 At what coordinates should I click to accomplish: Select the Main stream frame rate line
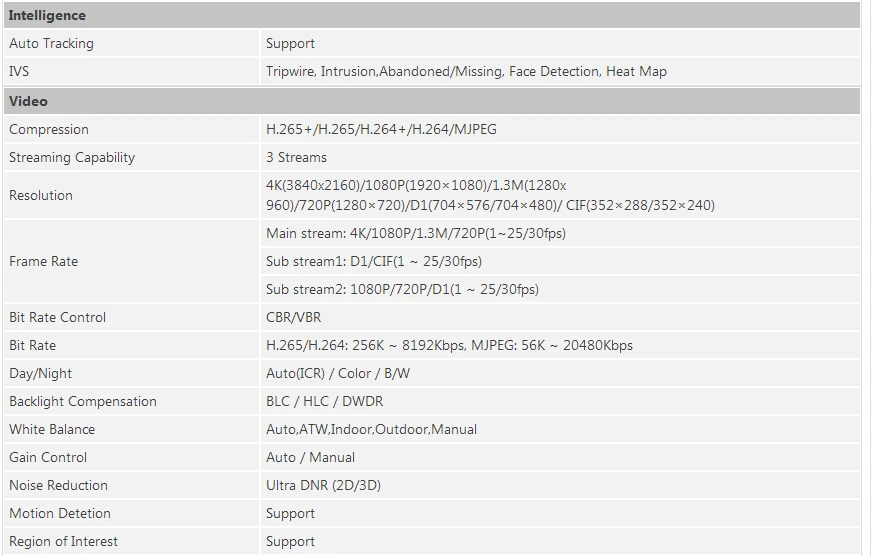(416, 234)
